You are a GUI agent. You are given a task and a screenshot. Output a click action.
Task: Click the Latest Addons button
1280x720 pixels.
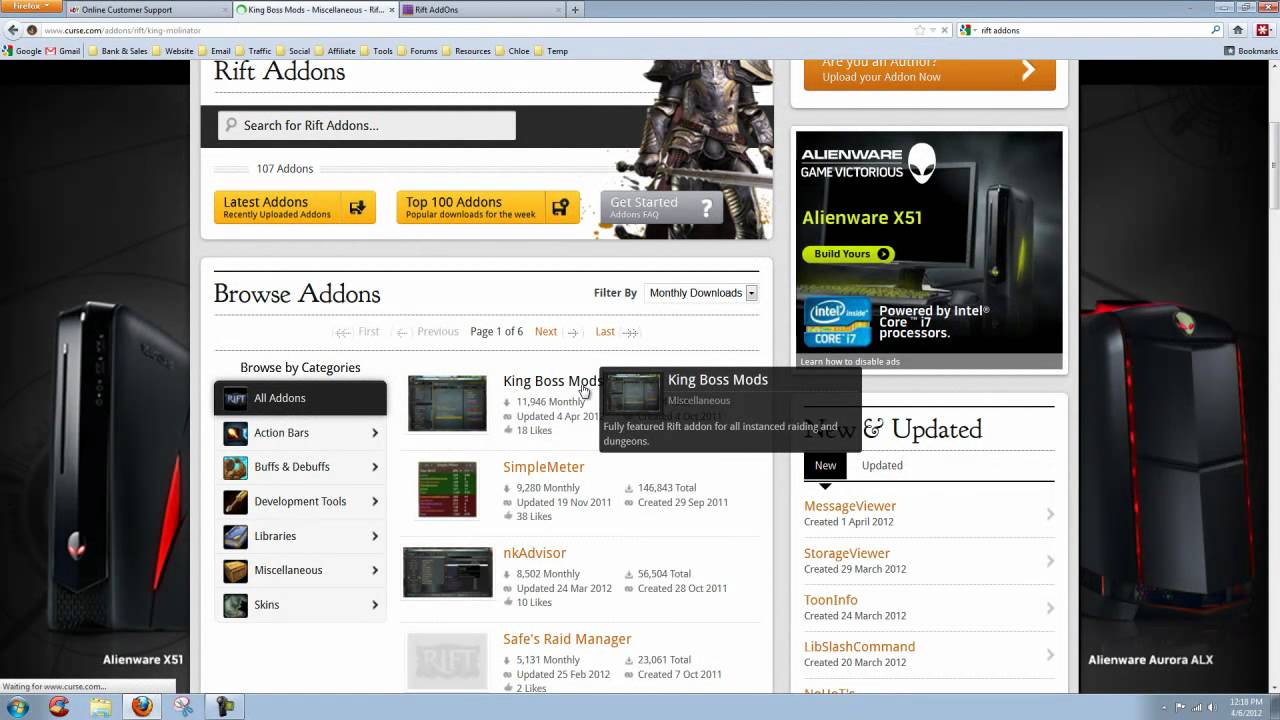point(295,207)
